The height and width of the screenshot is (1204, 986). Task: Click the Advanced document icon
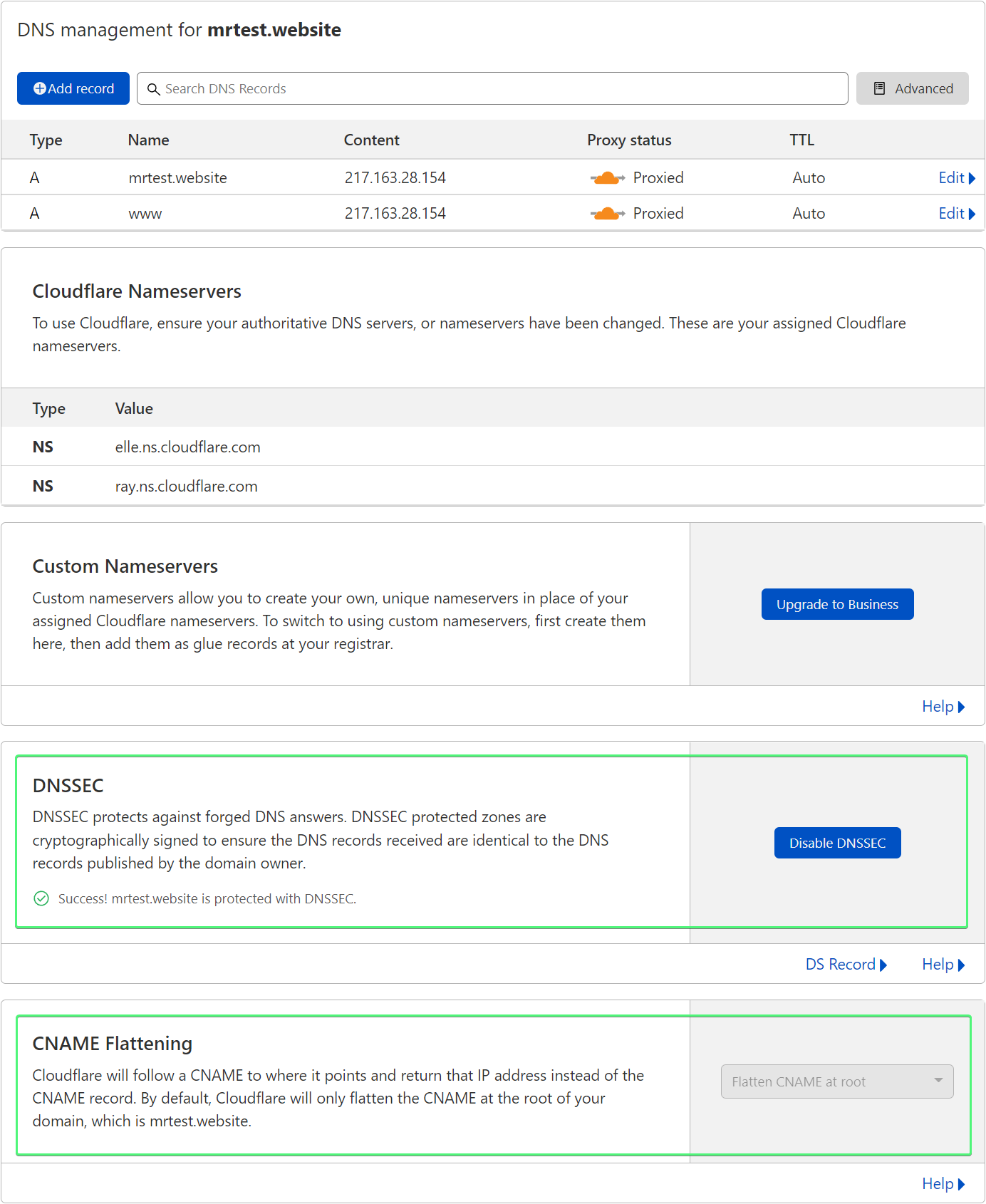coord(879,88)
